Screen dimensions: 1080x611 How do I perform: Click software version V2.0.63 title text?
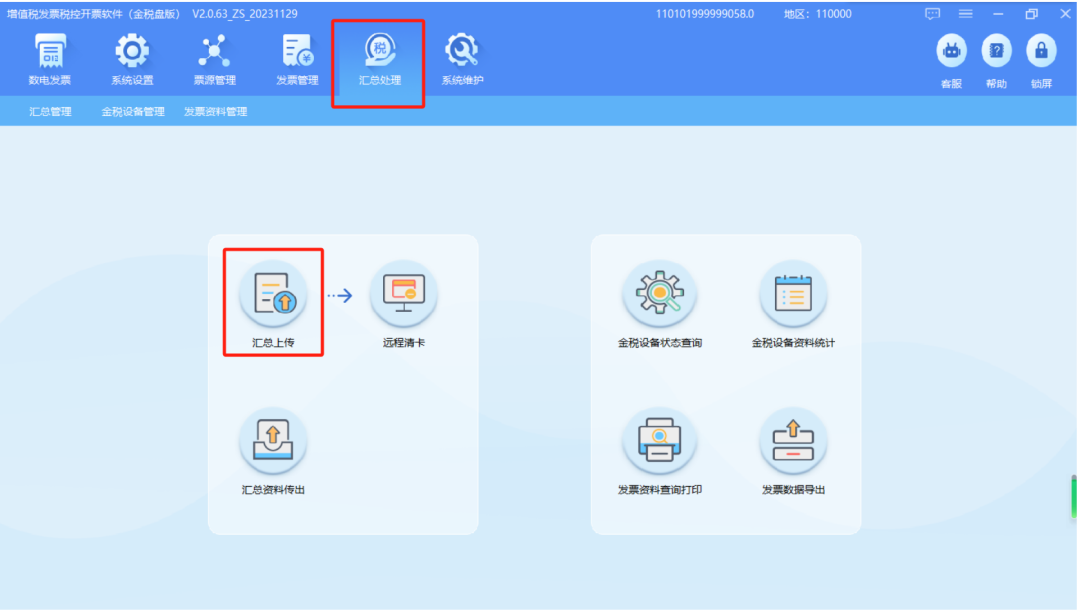pyautogui.click(x=245, y=14)
